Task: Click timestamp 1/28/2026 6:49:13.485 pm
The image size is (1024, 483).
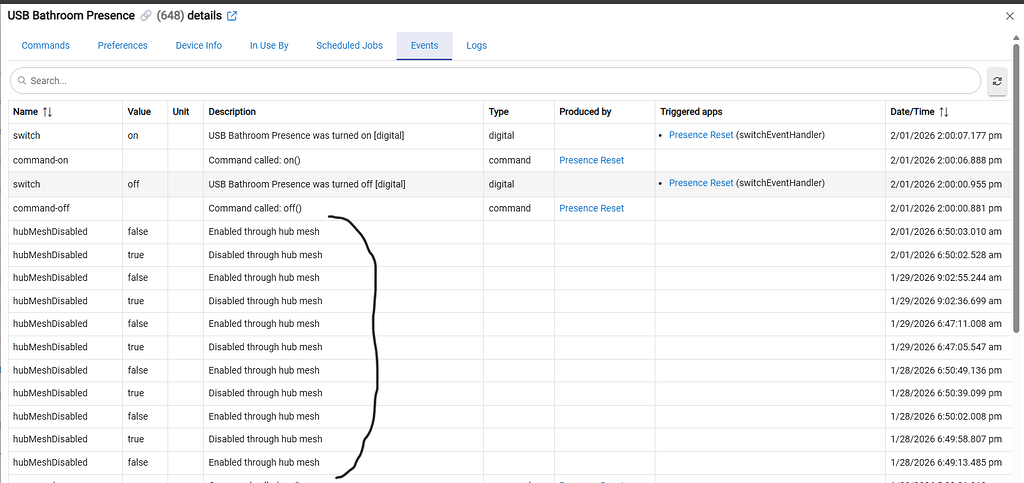Action: click(946, 462)
